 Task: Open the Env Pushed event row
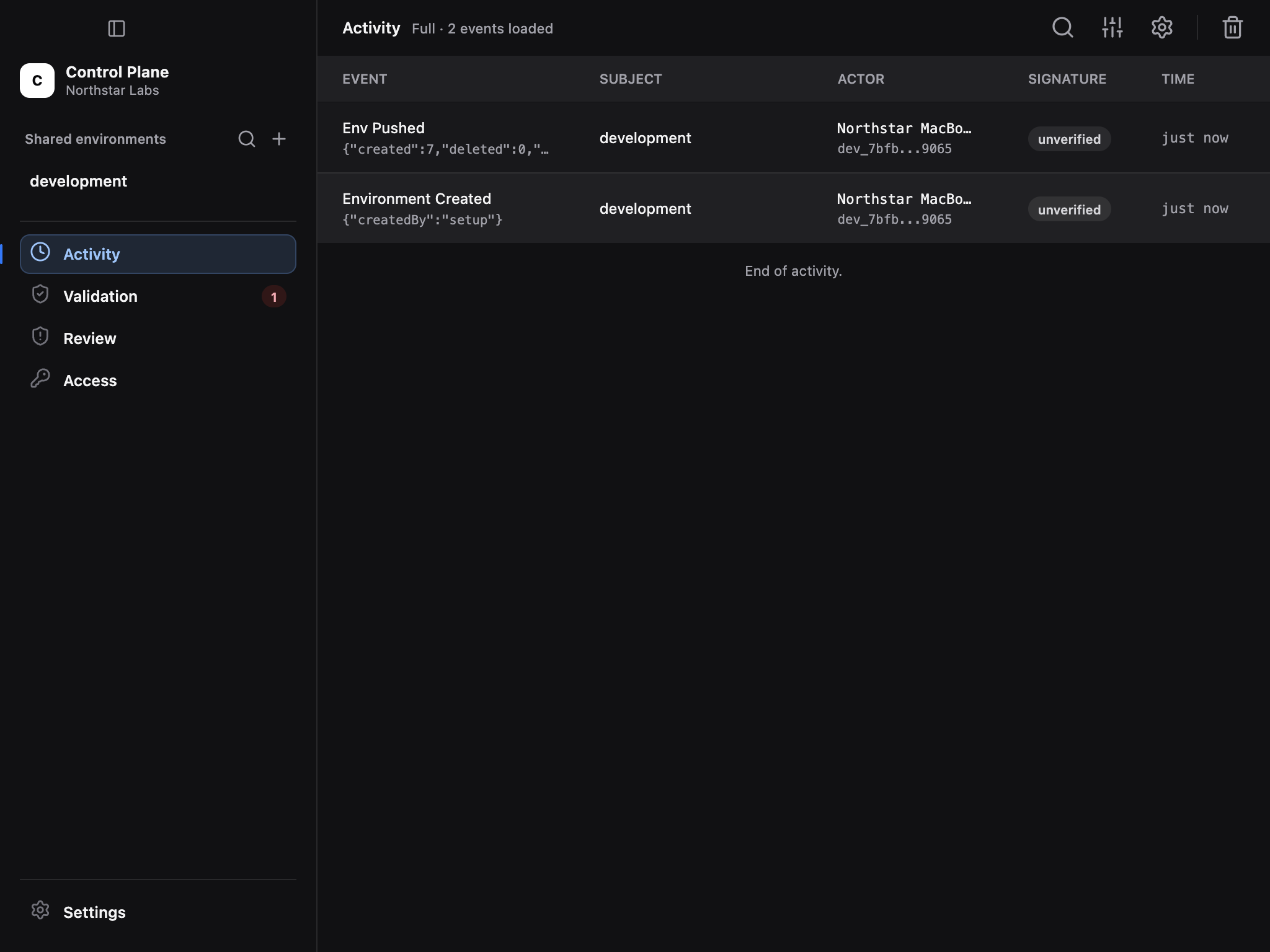click(794, 138)
